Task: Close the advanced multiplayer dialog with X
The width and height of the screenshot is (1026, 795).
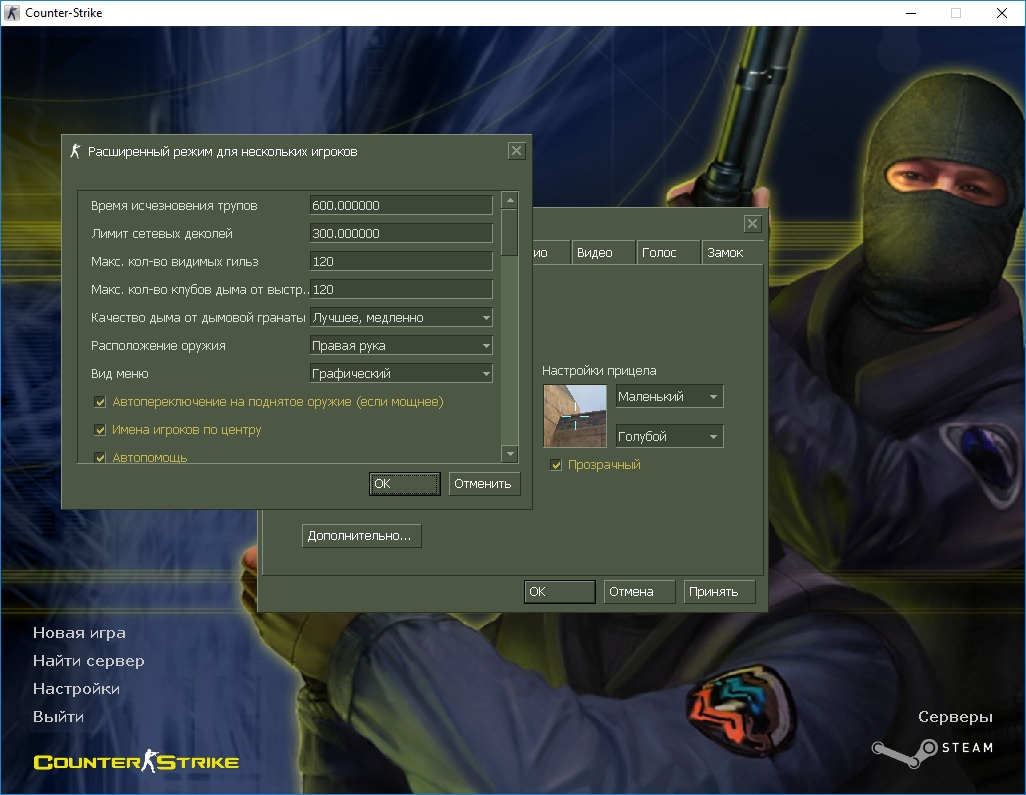Action: point(516,151)
